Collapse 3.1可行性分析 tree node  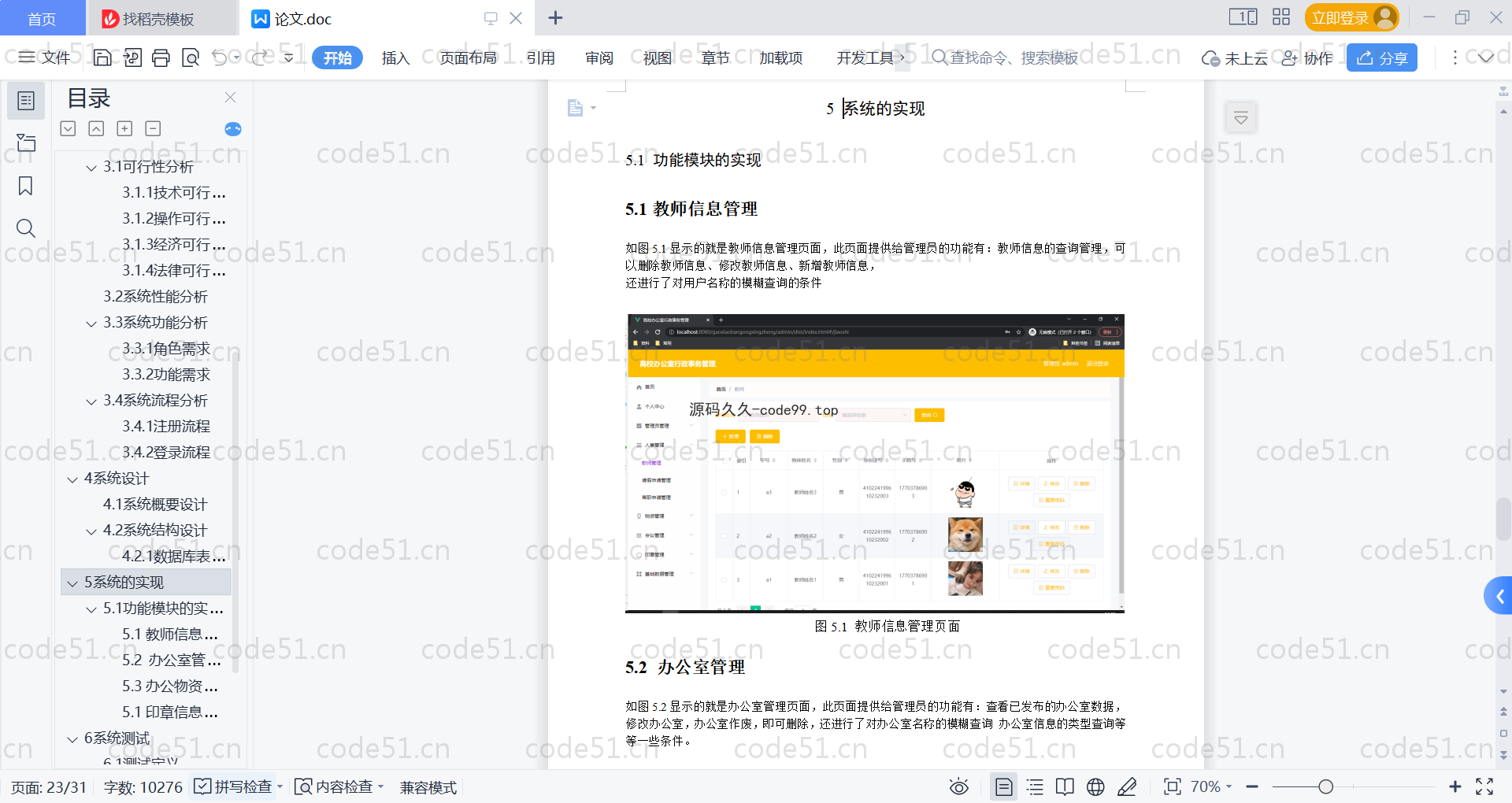[x=91, y=167]
